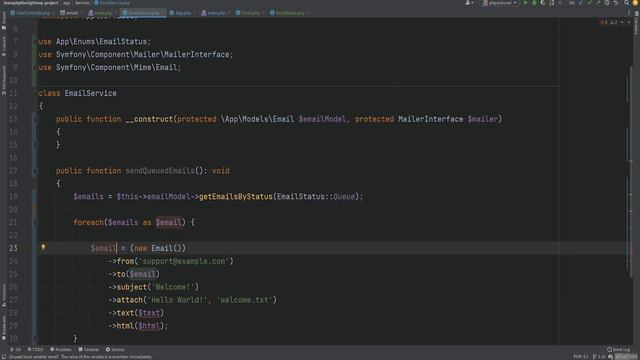Screen dimensions: 640x360
Task: Start debugging with the green bug icon
Action: (534, 3)
